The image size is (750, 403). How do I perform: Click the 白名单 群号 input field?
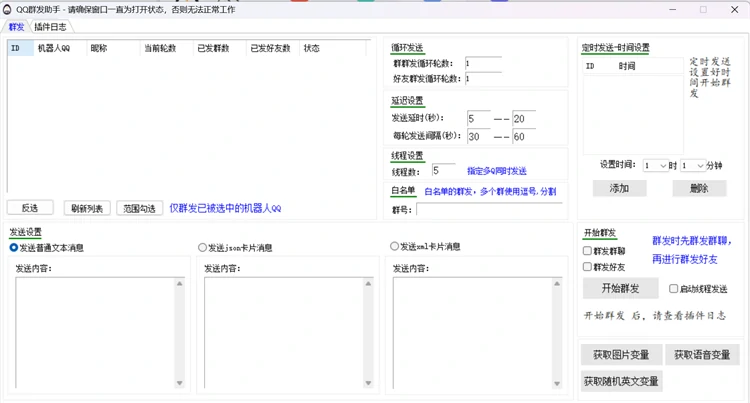(489, 209)
